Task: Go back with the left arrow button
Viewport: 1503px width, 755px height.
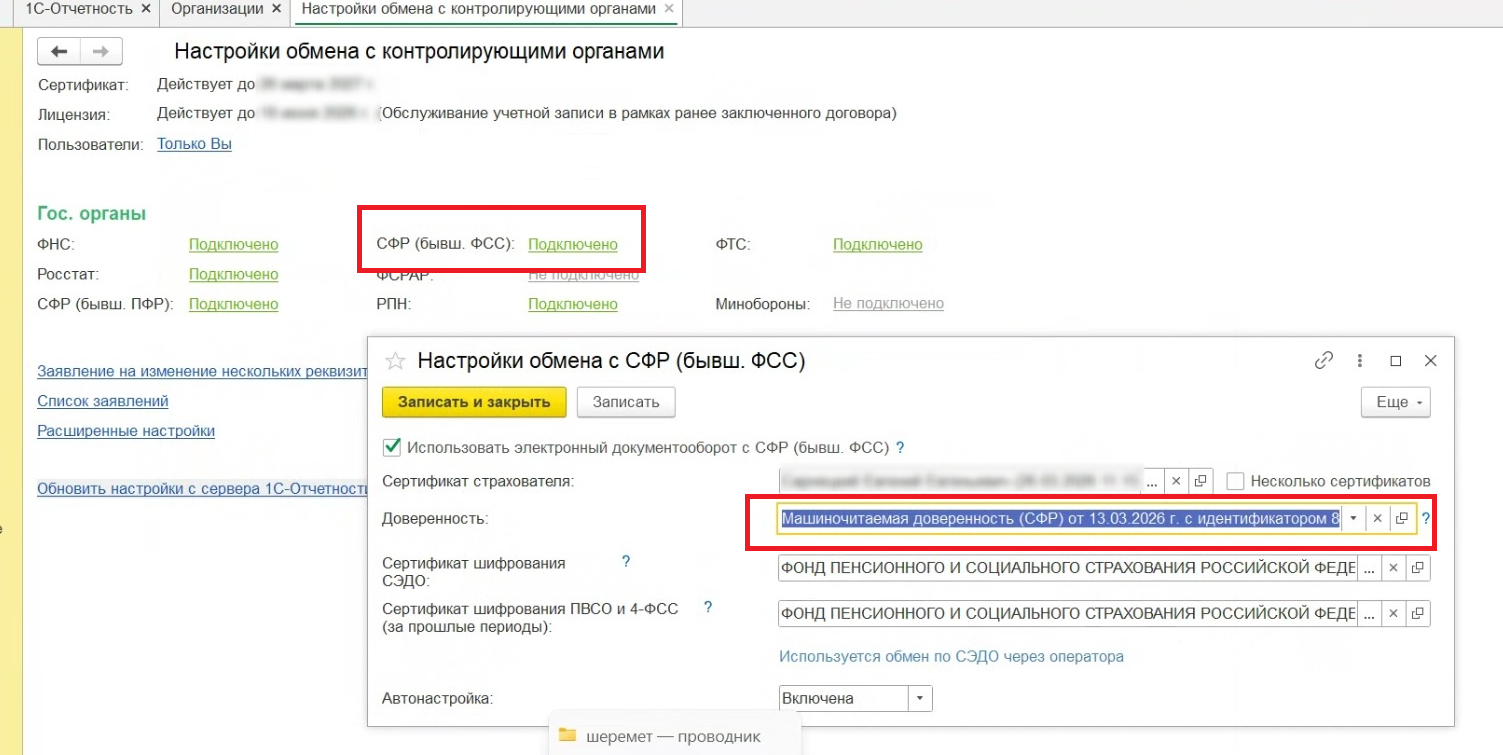Action: tap(59, 52)
